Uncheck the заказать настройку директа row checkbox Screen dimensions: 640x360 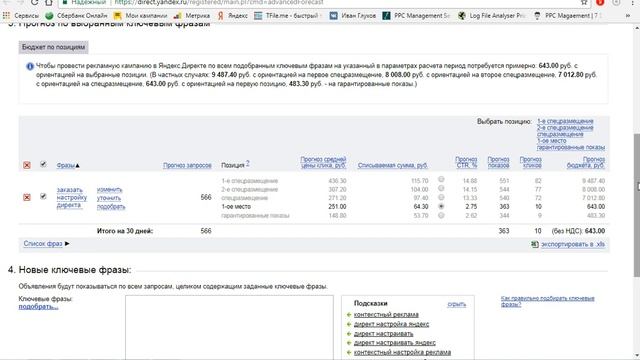(43, 196)
